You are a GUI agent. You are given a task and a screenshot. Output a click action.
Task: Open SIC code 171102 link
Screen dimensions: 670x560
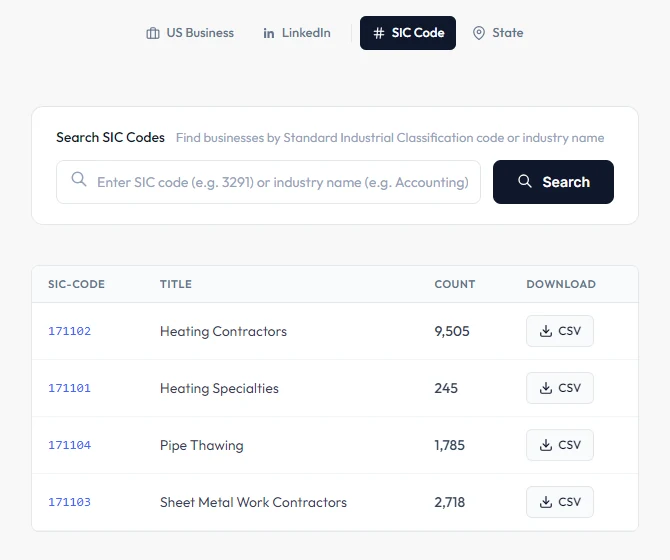click(69, 331)
